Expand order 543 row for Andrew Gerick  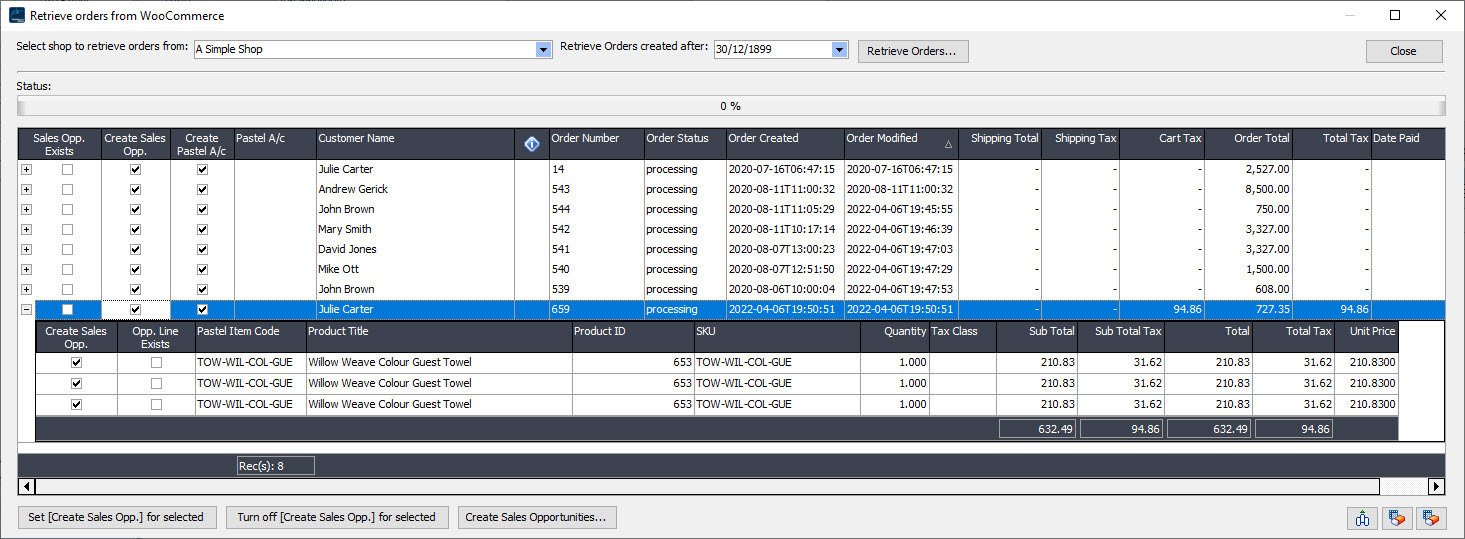pos(26,190)
